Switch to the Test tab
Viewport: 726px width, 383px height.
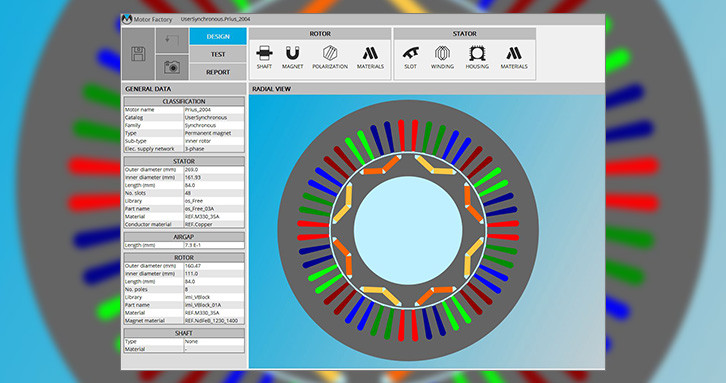[218, 54]
